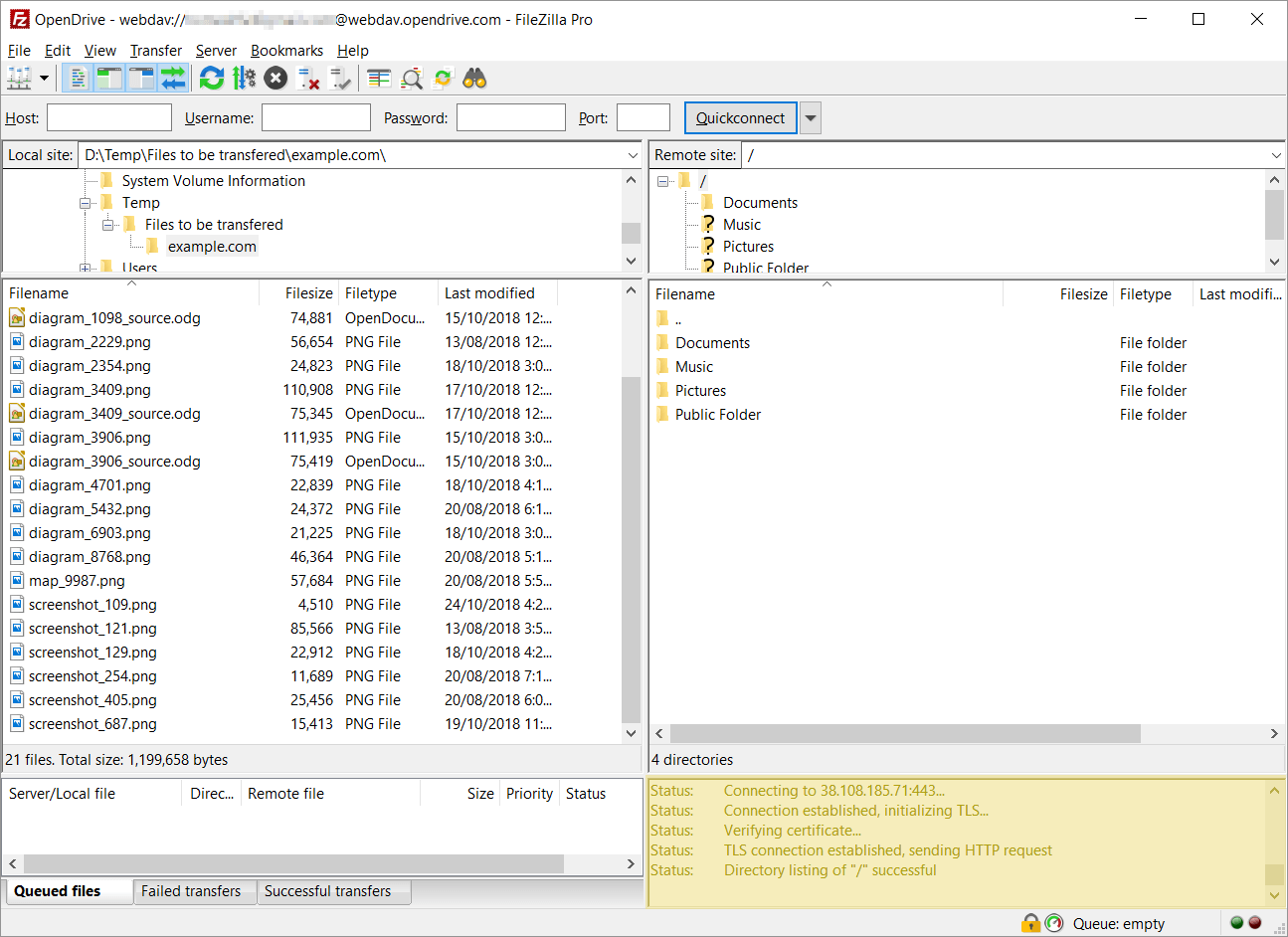Expand the Remote site path dropdown
Image resolution: width=1288 pixels, height=937 pixels.
click(1276, 155)
